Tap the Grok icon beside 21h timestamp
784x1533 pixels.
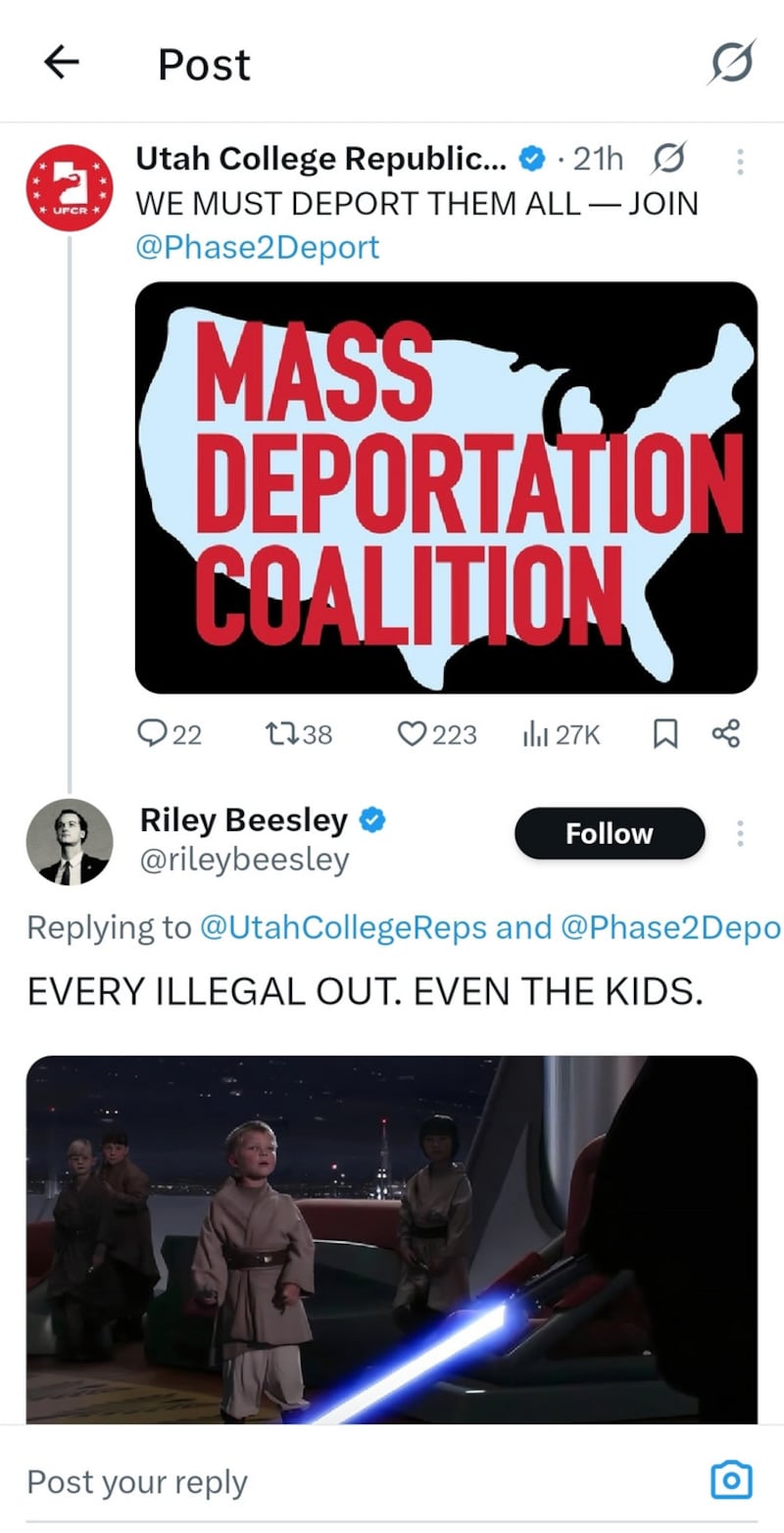[667, 158]
